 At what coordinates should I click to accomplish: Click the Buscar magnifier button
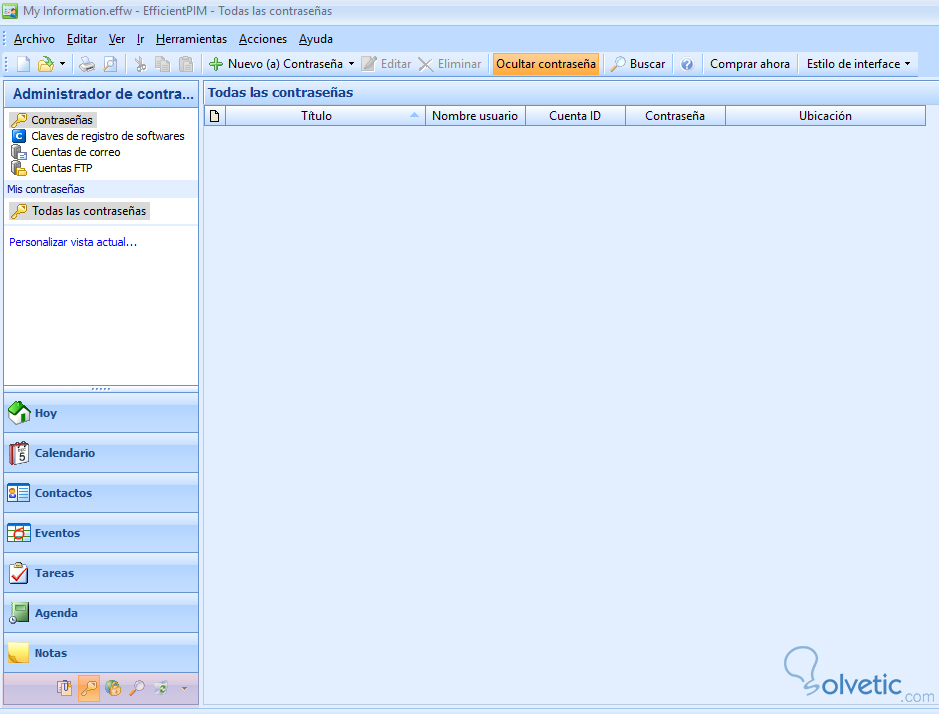pyautogui.click(x=638, y=64)
